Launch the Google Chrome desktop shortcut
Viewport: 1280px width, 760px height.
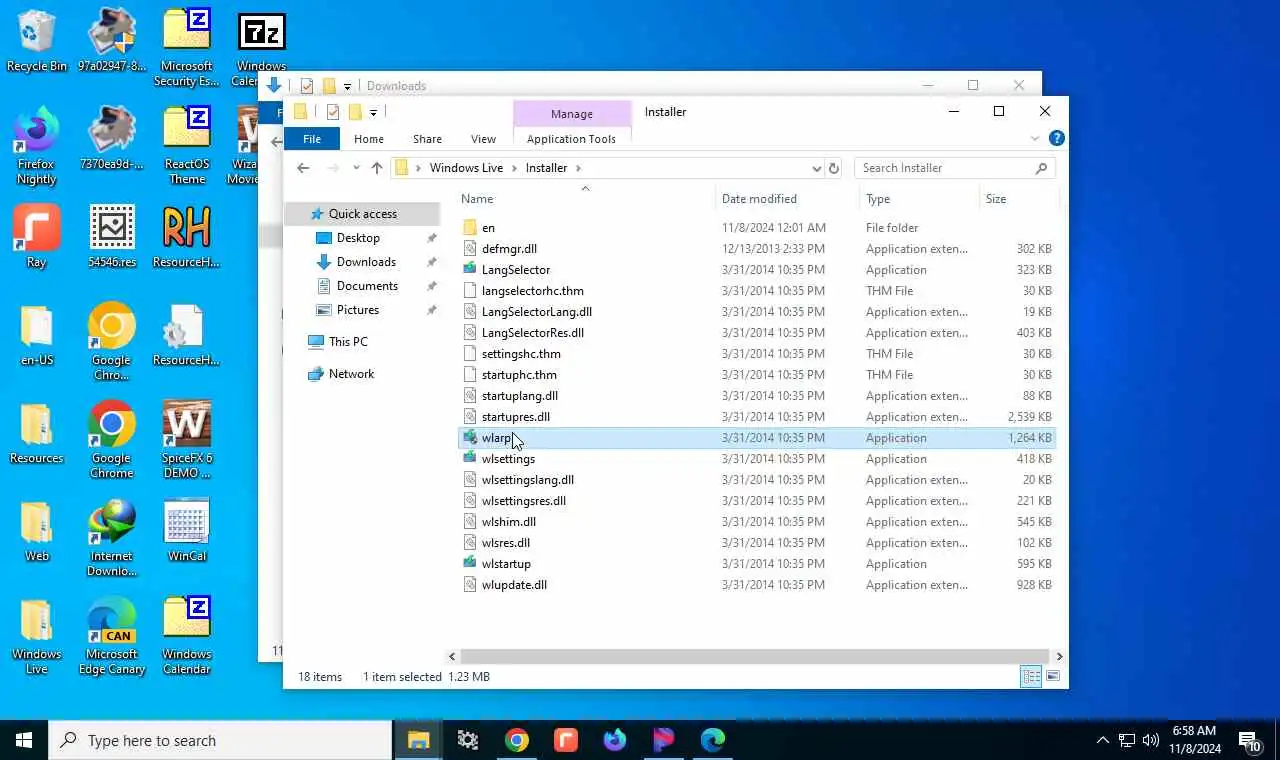112,440
